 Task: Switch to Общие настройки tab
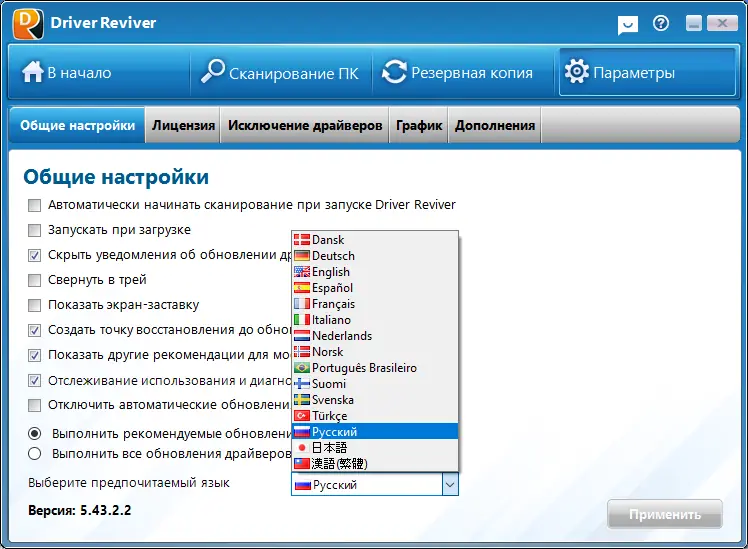pos(77,125)
